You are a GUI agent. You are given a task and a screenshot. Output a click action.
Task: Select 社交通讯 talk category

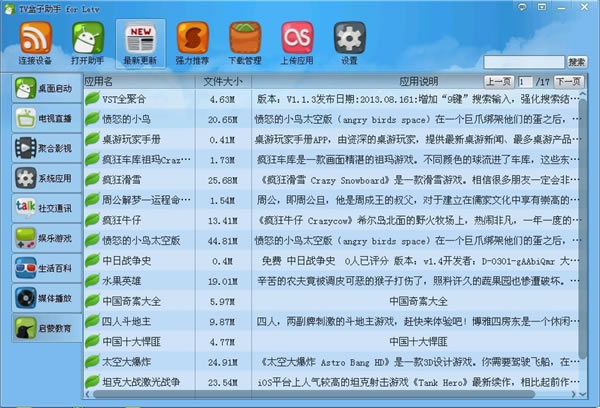[x=47, y=208]
